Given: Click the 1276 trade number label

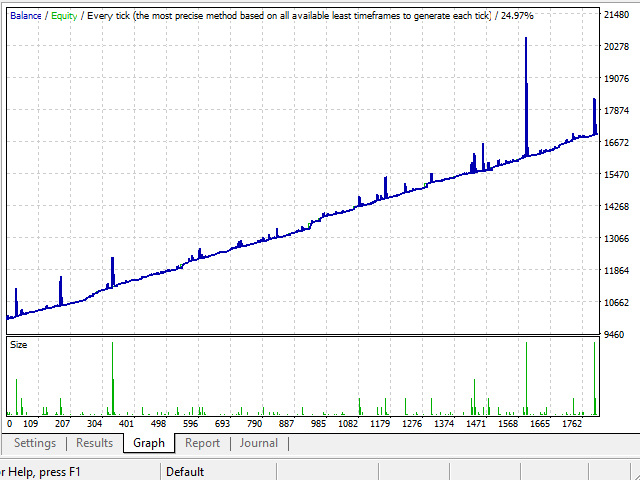Looking at the screenshot, I should [x=412, y=424].
